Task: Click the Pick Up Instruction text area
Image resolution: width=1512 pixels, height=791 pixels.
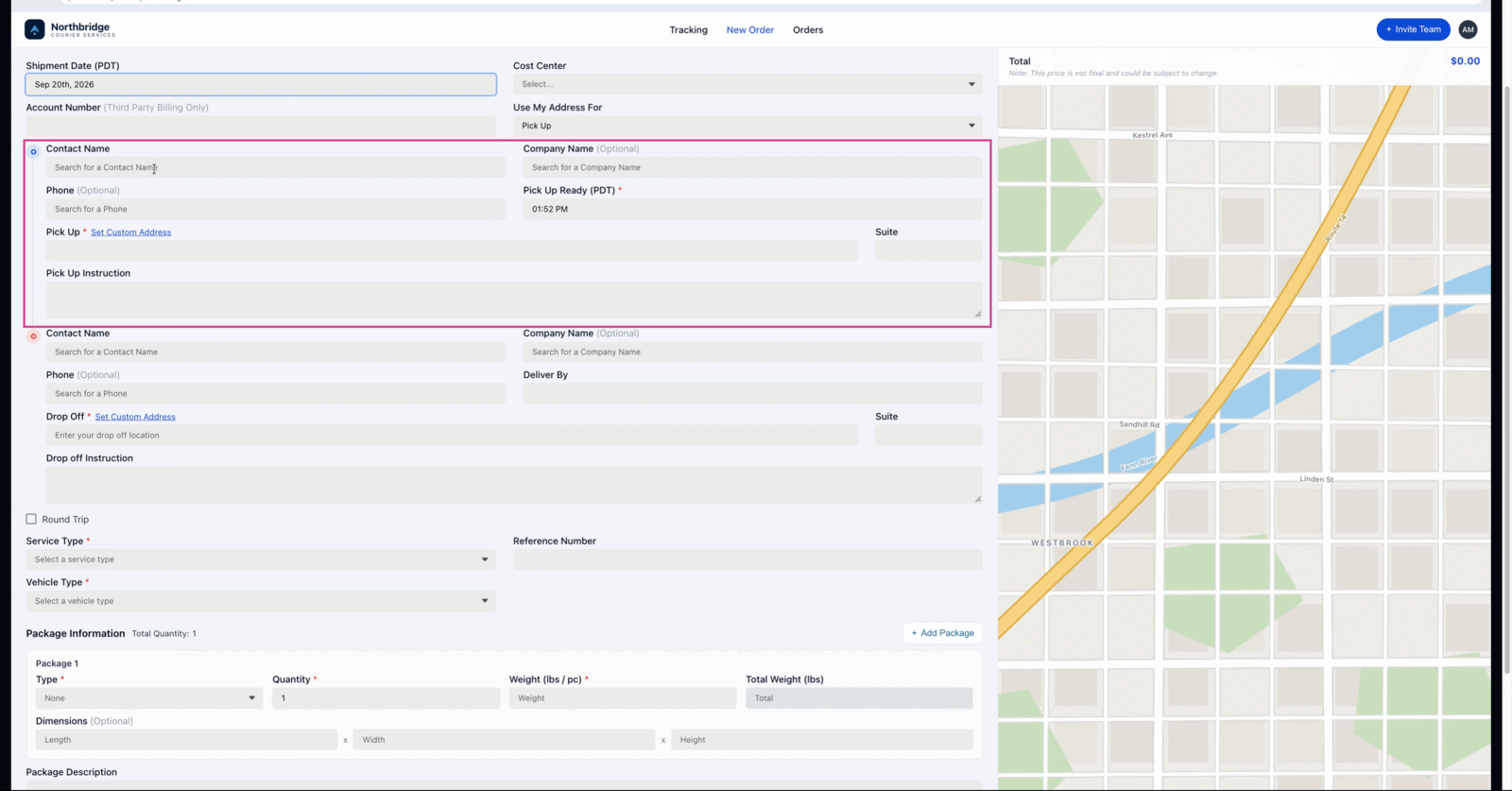Action: tap(514, 300)
